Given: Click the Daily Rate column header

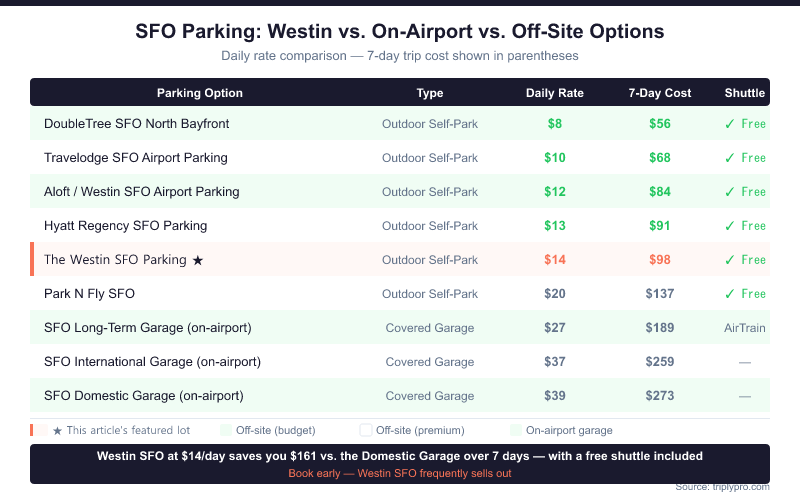Looking at the screenshot, I should tap(555, 93).
